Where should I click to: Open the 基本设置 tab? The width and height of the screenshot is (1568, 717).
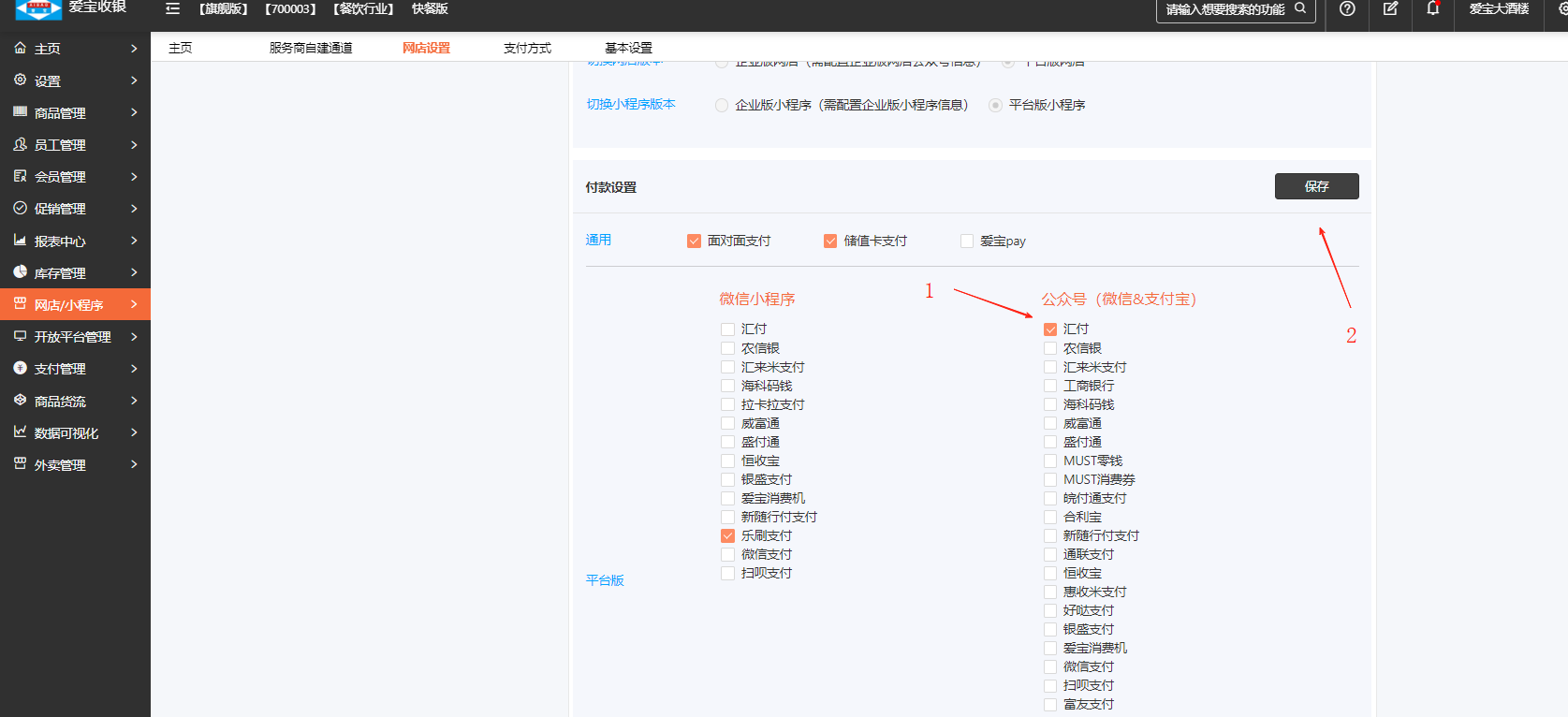click(628, 48)
